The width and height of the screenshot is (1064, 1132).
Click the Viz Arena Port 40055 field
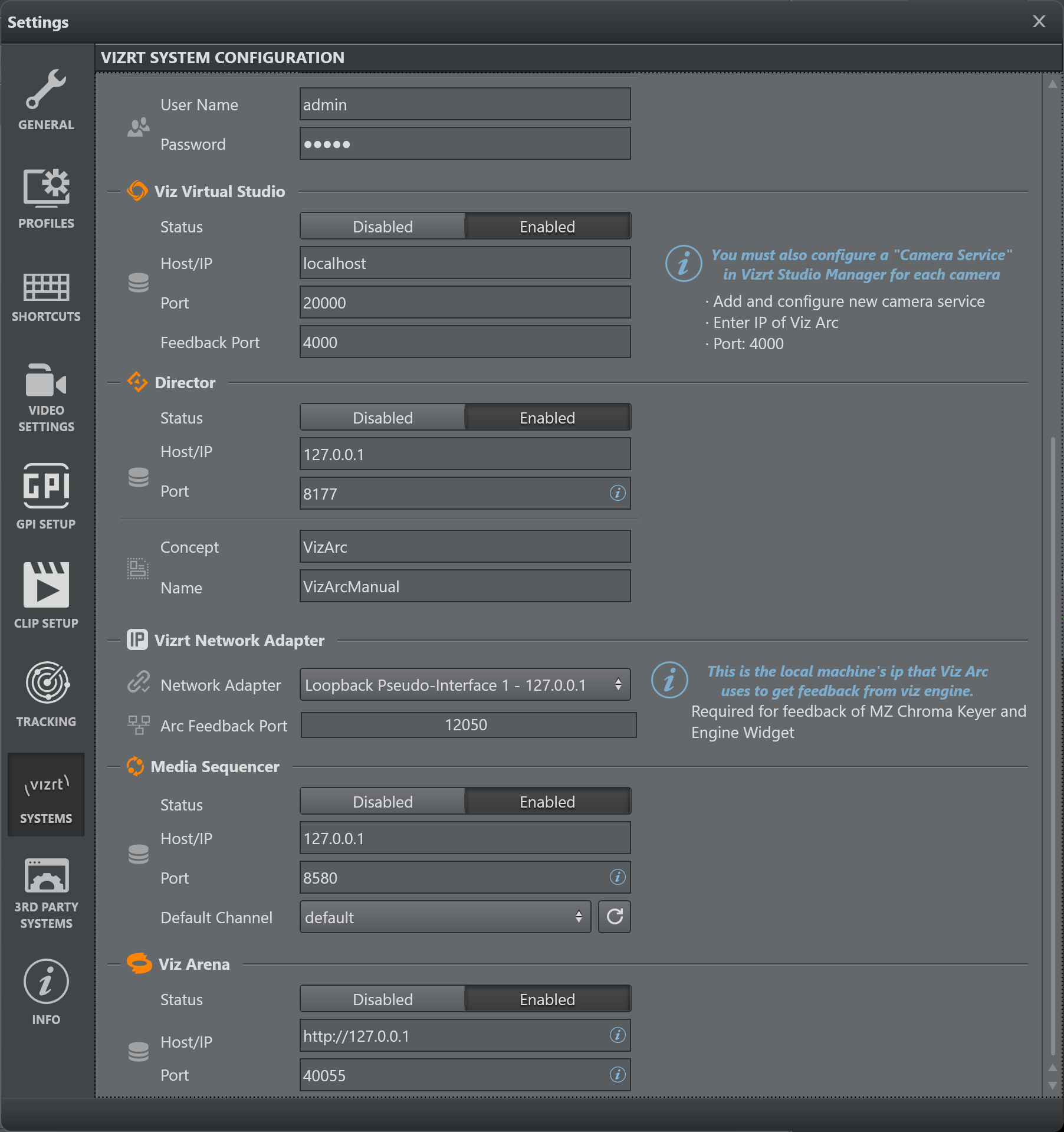pyautogui.click(x=465, y=1075)
